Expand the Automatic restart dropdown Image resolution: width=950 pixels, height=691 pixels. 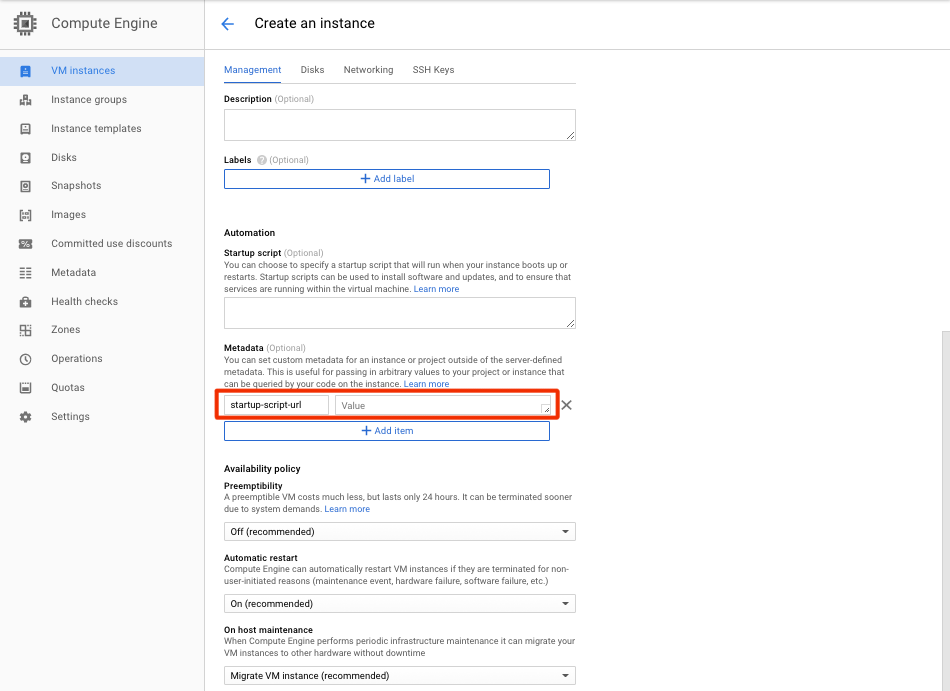point(399,604)
